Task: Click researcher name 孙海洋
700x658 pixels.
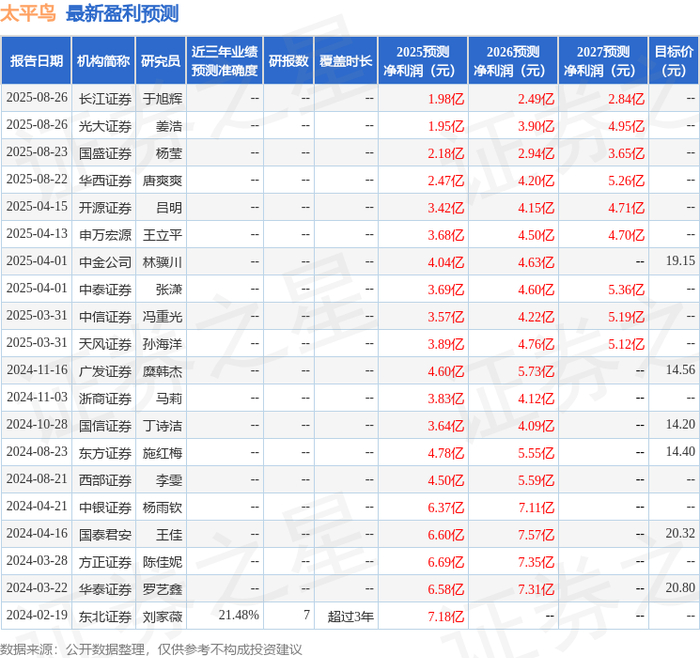Action: [162, 344]
